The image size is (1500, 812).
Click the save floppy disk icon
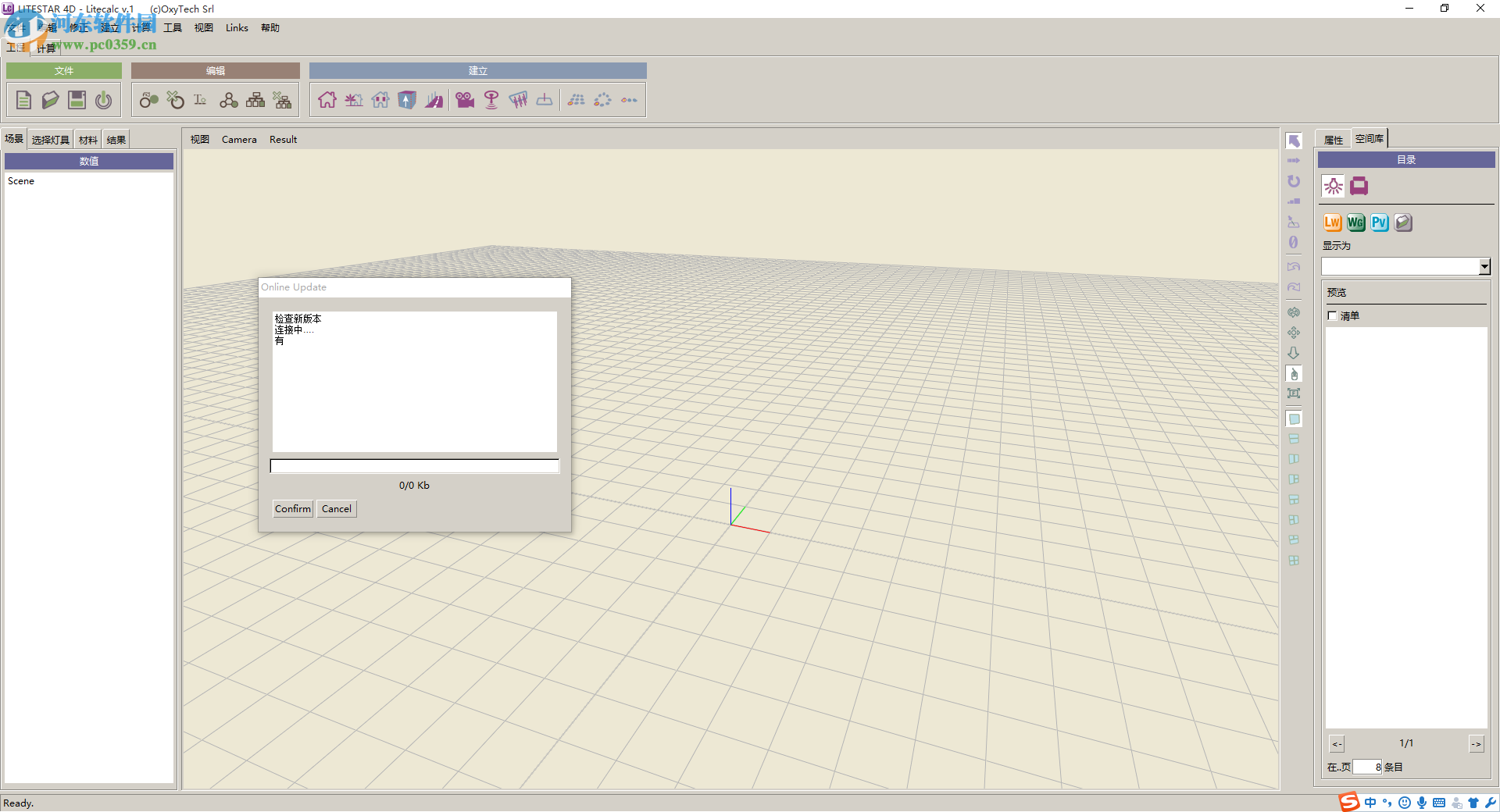77,100
